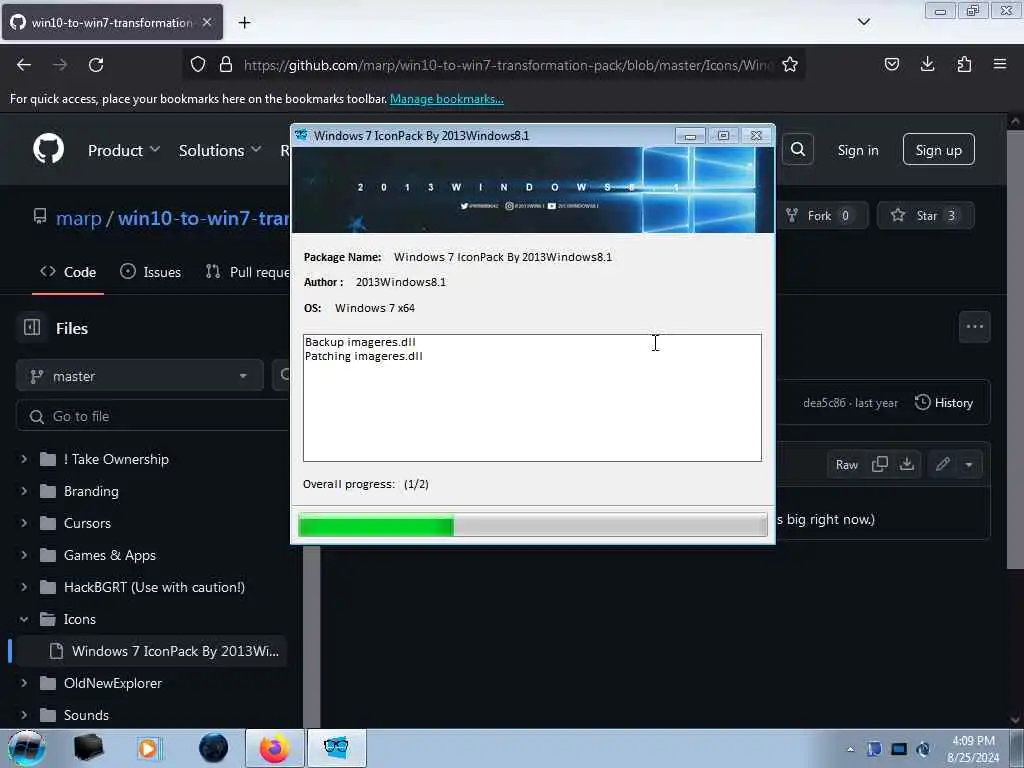Screen dimensions: 1024x768
Task: Fork the repository
Action: tap(821, 216)
